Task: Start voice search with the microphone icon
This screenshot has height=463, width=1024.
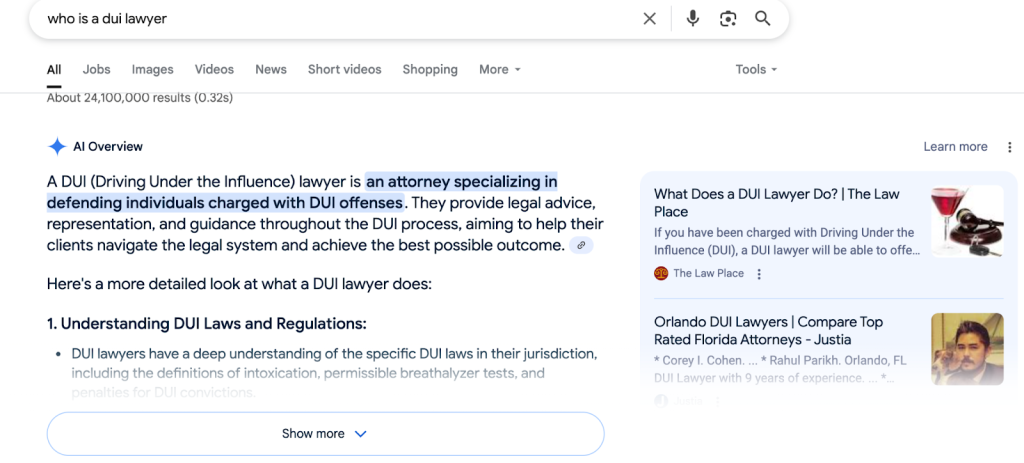Action: pyautogui.click(x=693, y=19)
